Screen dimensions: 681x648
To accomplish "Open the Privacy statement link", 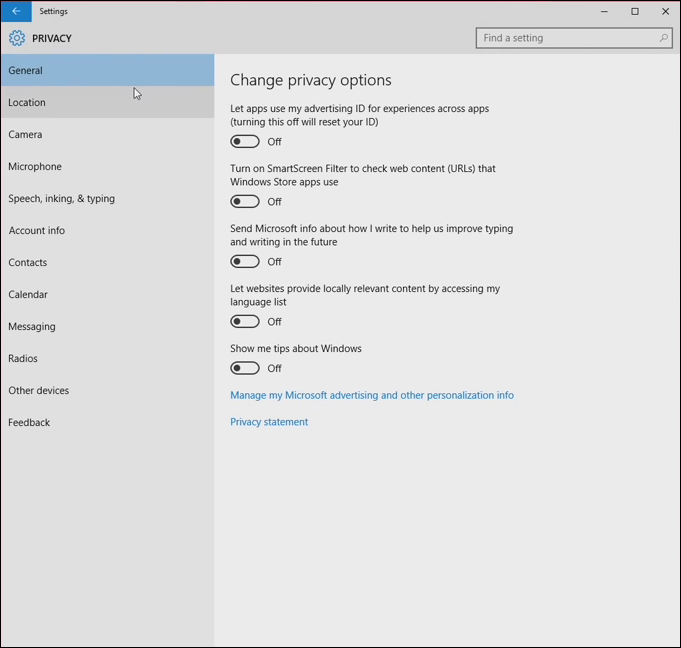I will coord(269,422).
